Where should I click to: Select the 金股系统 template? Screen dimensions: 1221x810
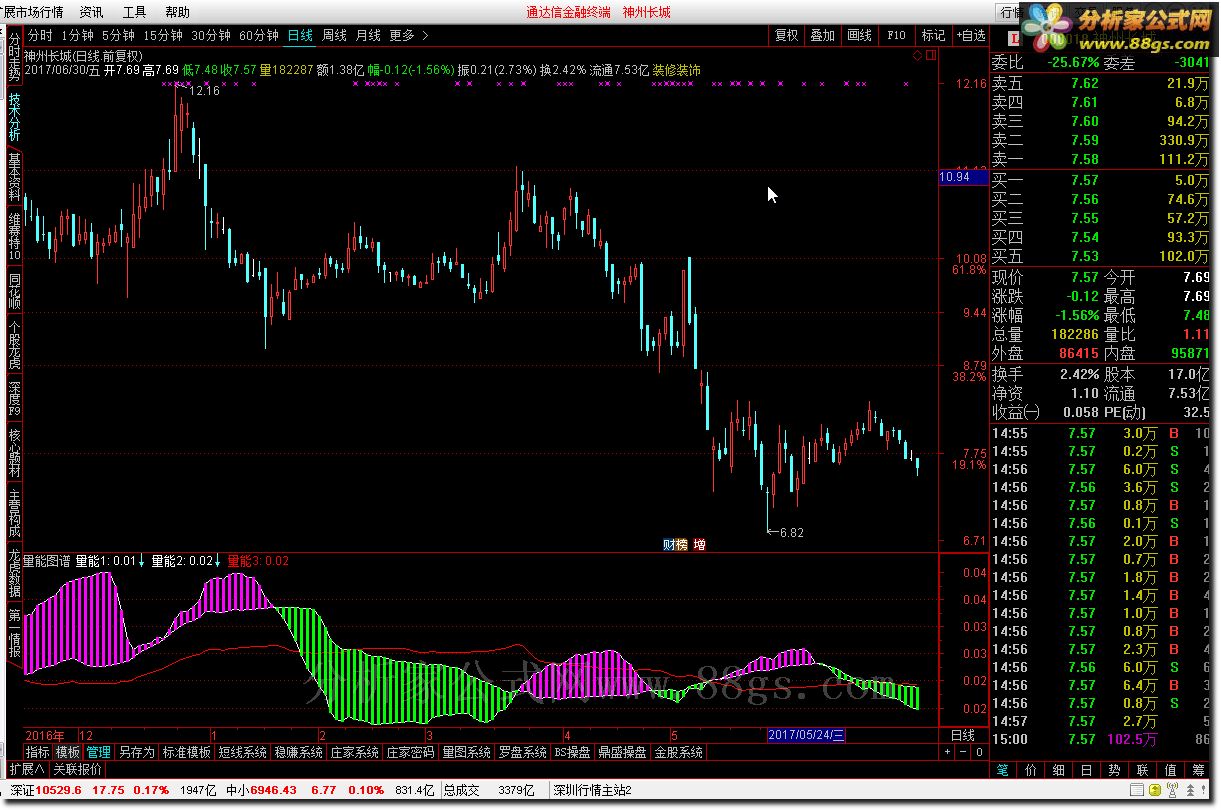(x=679, y=752)
